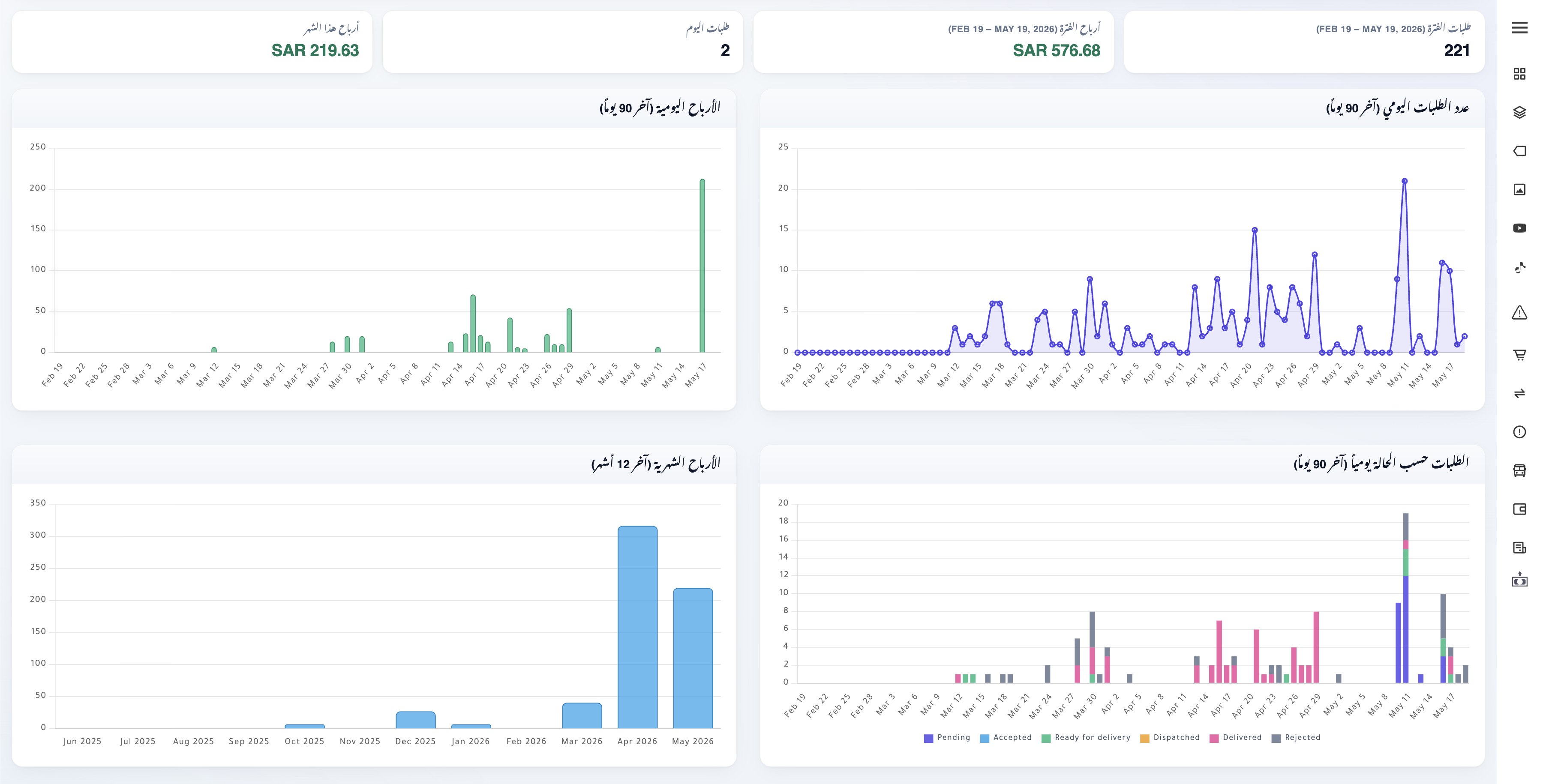The height and width of the screenshot is (784, 1543).
Task: Click the tallest green bar in daily profits
Action: [x=702, y=265]
